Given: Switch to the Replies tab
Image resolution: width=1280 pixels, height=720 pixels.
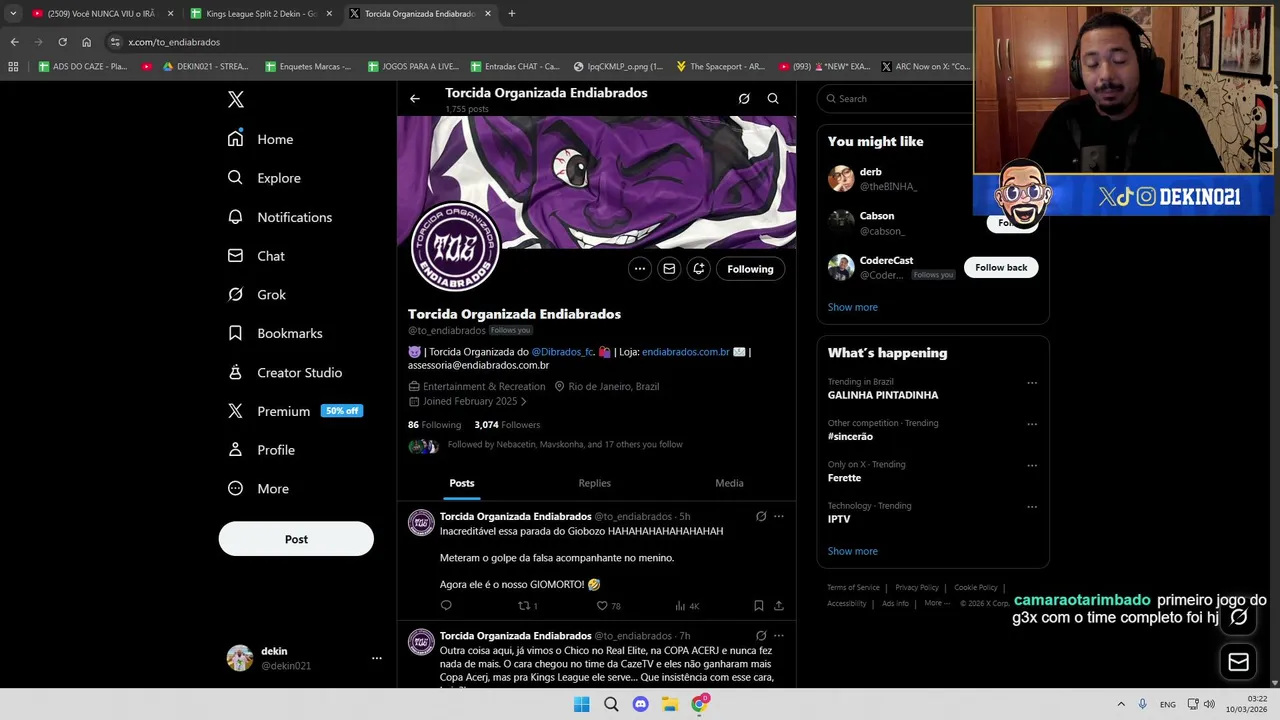Looking at the screenshot, I should (594, 483).
